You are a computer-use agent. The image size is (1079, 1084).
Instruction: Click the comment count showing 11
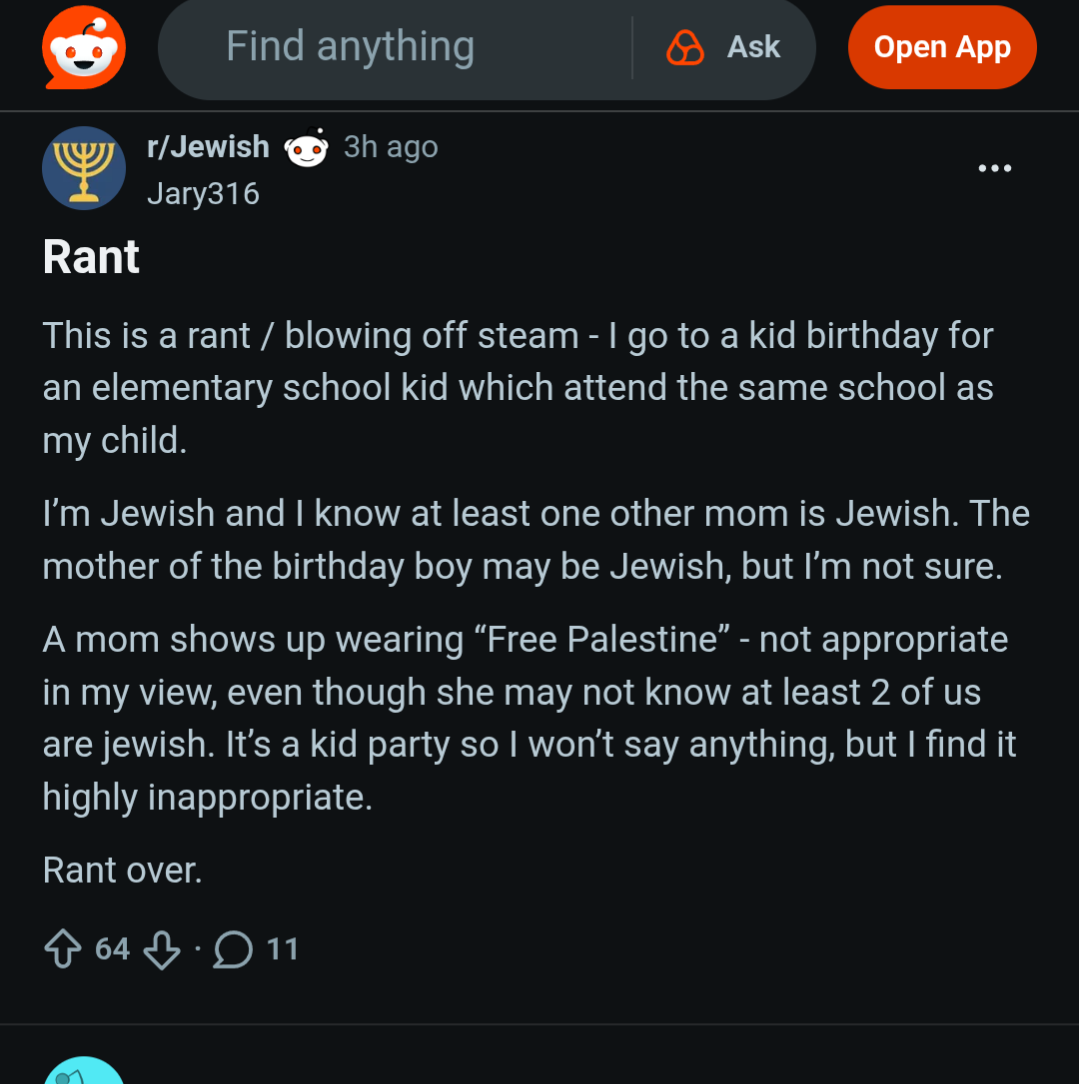point(283,949)
